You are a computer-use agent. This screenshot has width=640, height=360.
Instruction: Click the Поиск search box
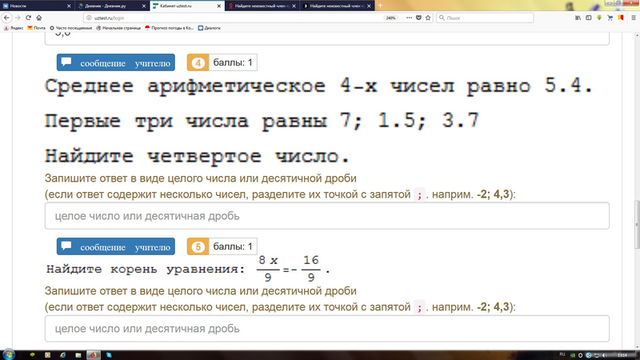(484, 18)
